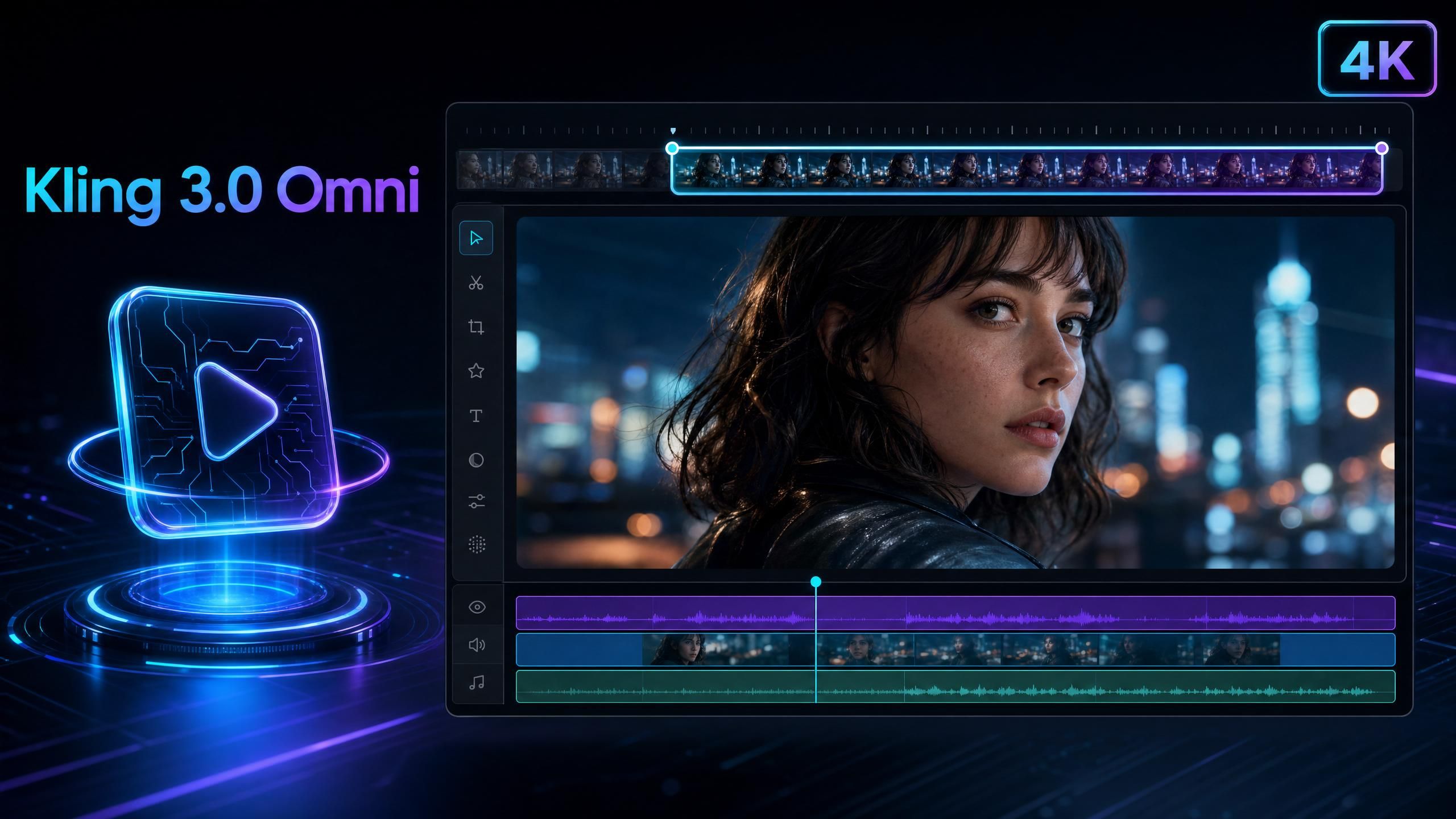Activate the crop tool
Viewport: 1456px width, 819px height.
tap(476, 327)
